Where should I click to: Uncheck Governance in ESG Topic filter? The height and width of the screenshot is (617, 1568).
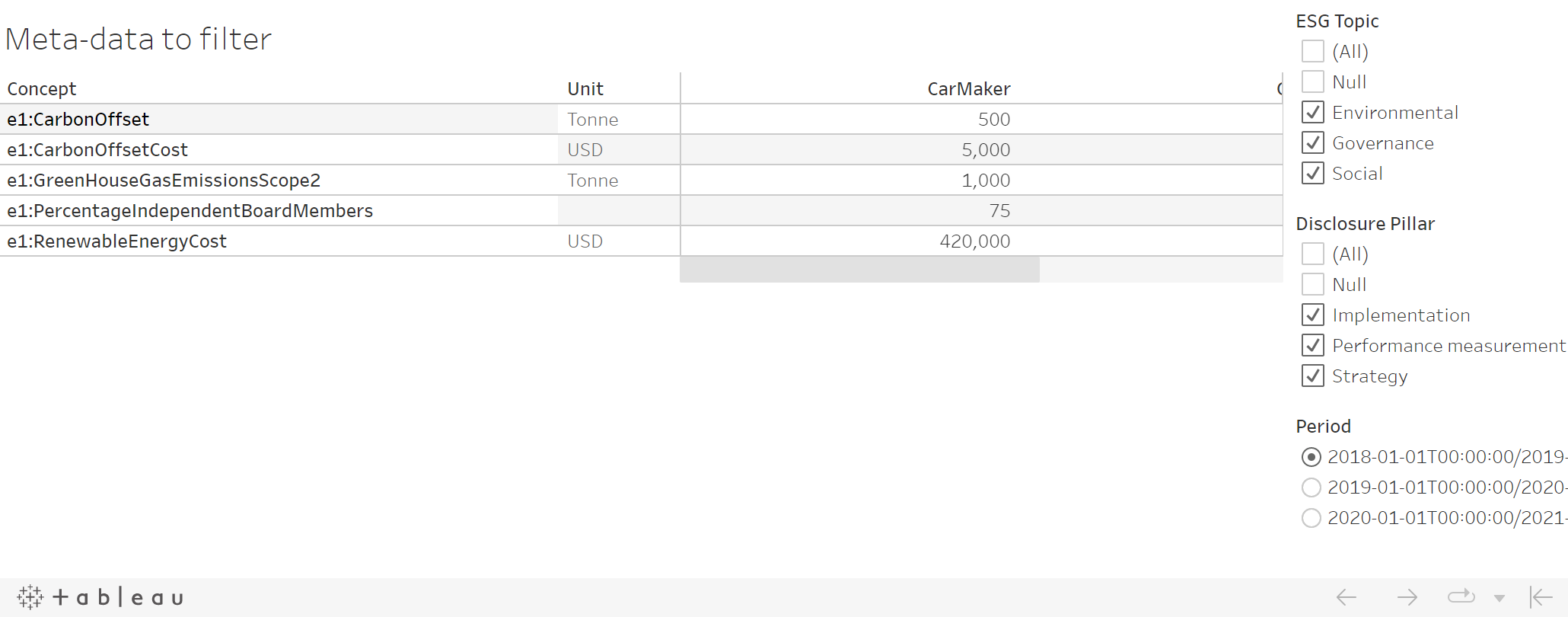(1313, 143)
